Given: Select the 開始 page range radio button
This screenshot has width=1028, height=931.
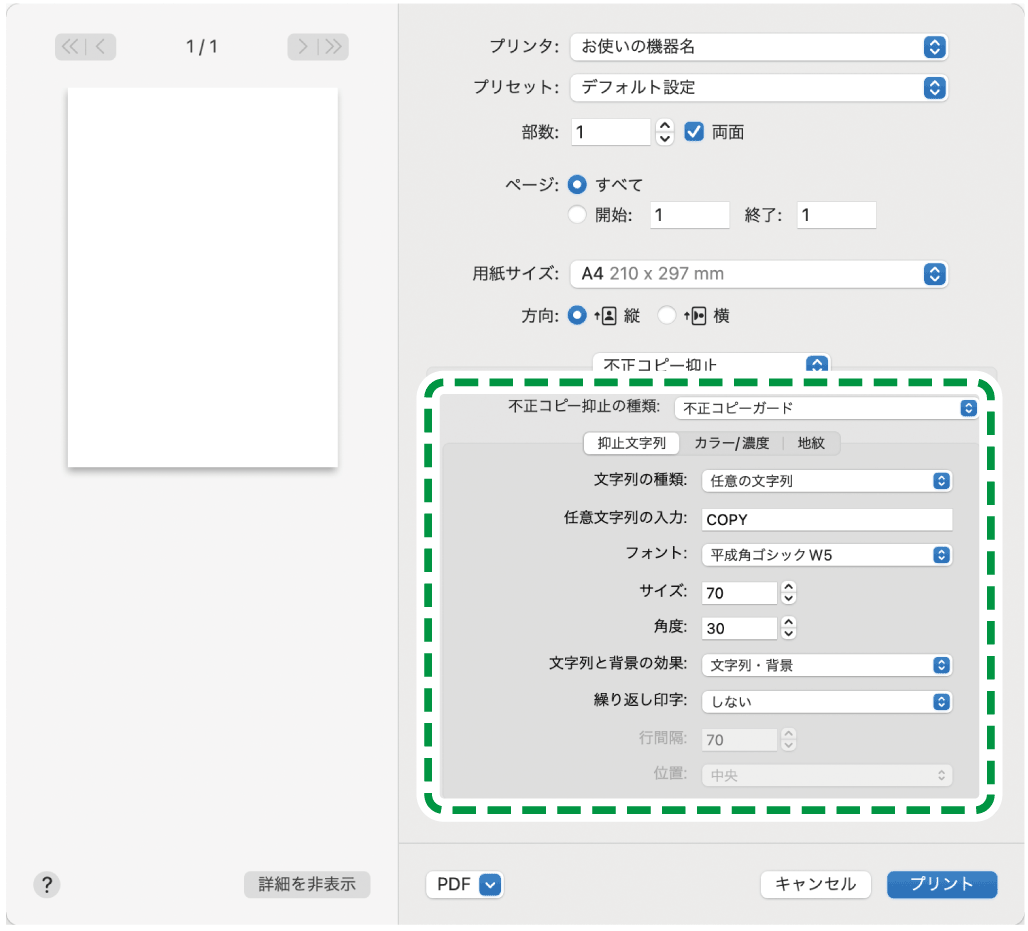Looking at the screenshot, I should [577, 214].
